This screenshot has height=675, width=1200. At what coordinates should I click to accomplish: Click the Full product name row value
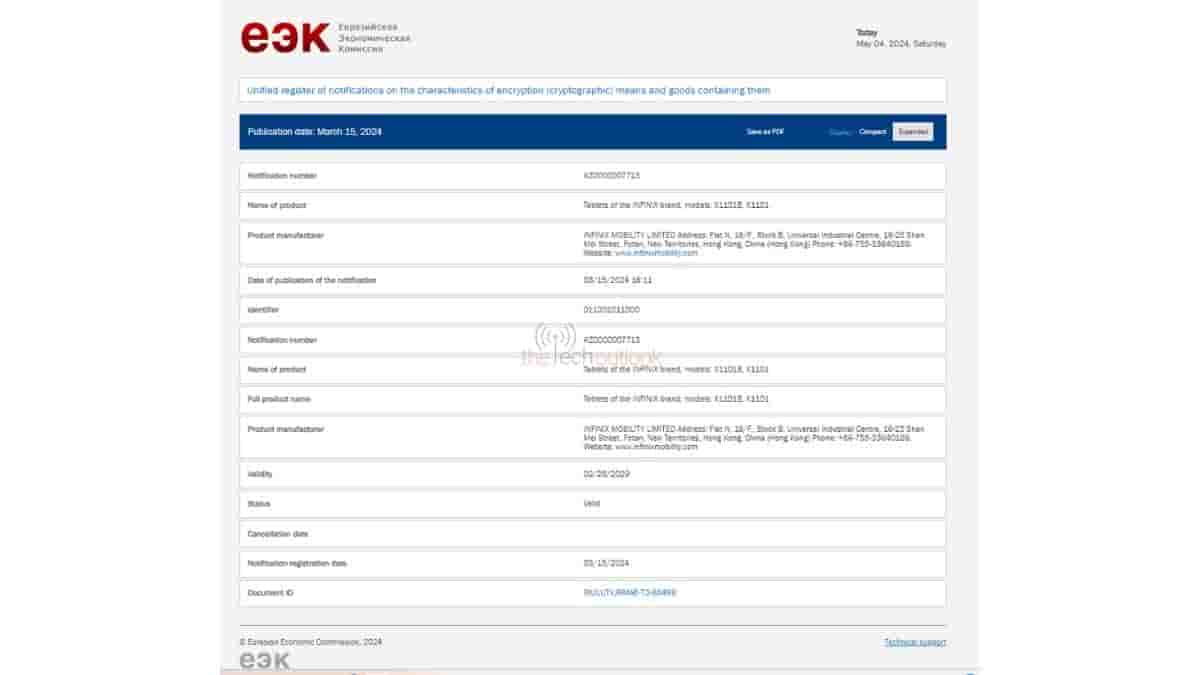[x=675, y=399]
